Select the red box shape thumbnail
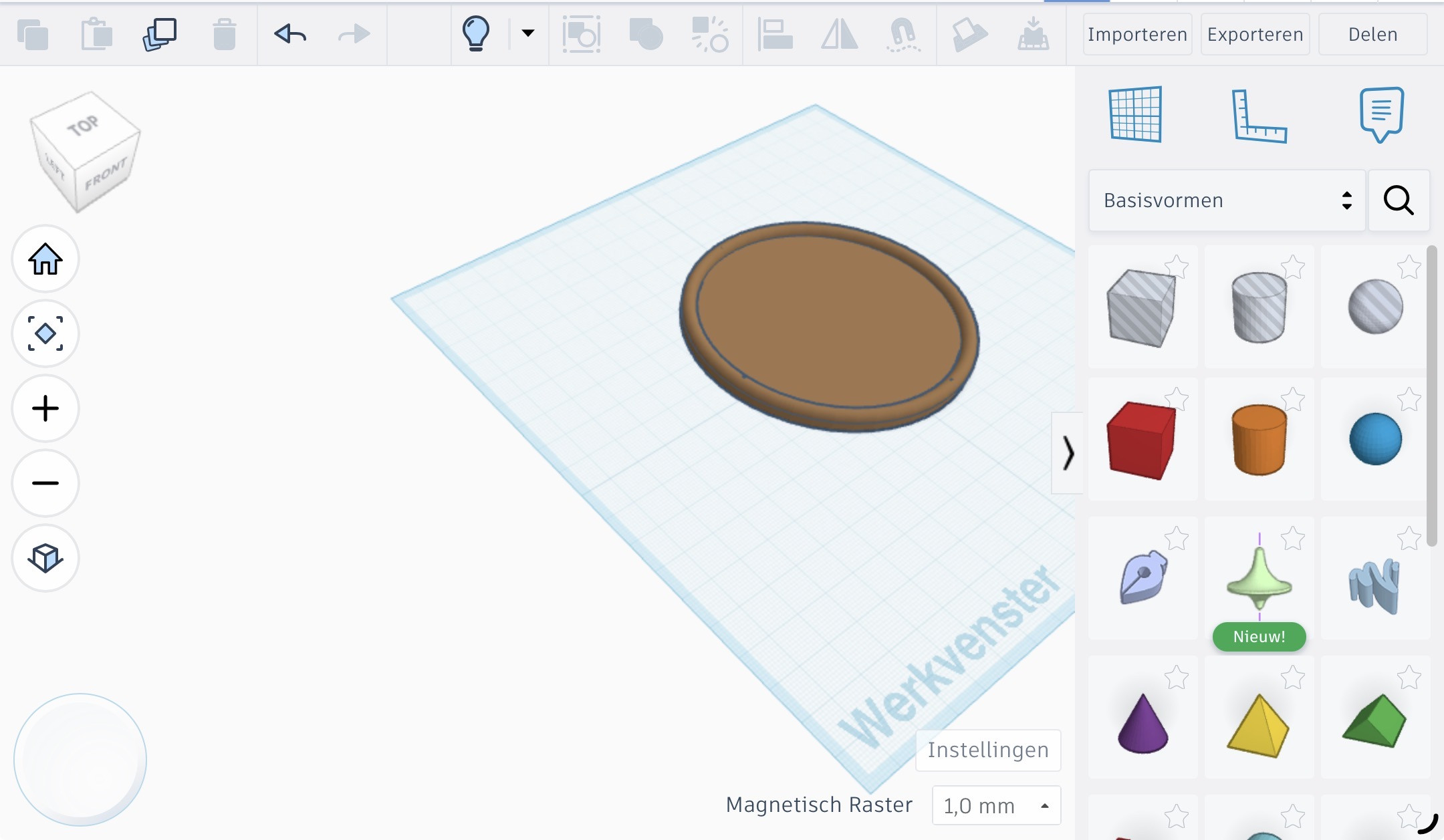 (x=1142, y=439)
